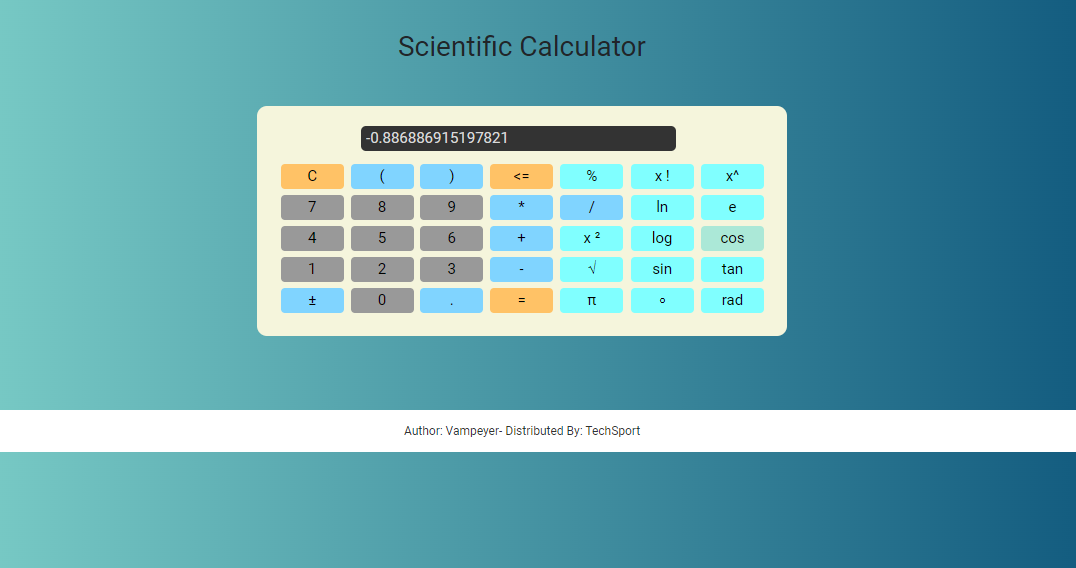Insert the π constant
This screenshot has width=1076, height=568.
click(592, 300)
